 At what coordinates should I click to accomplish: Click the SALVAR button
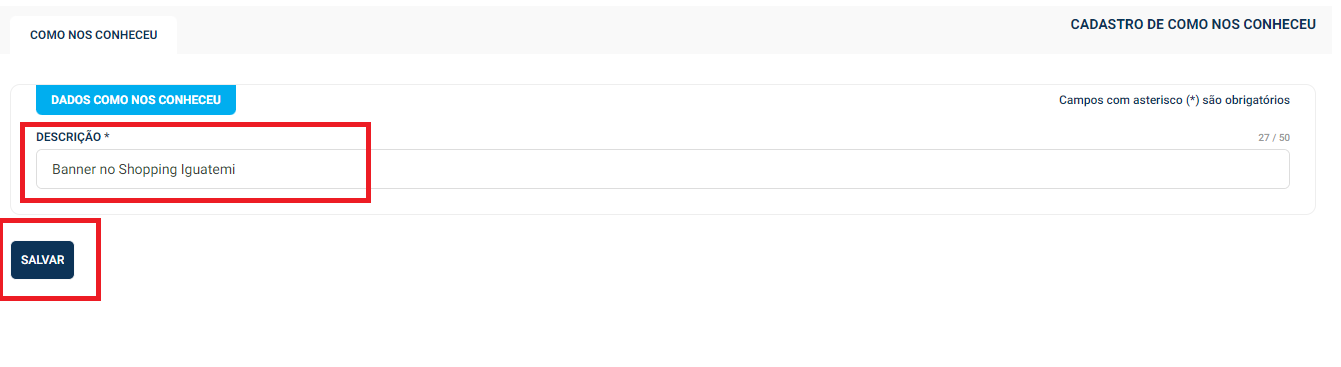[42, 260]
